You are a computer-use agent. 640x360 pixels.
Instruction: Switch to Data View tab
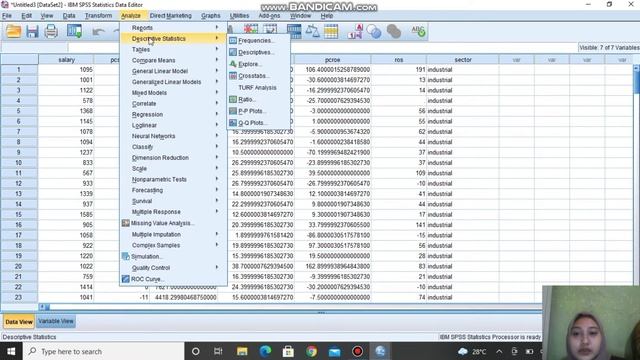point(19,322)
